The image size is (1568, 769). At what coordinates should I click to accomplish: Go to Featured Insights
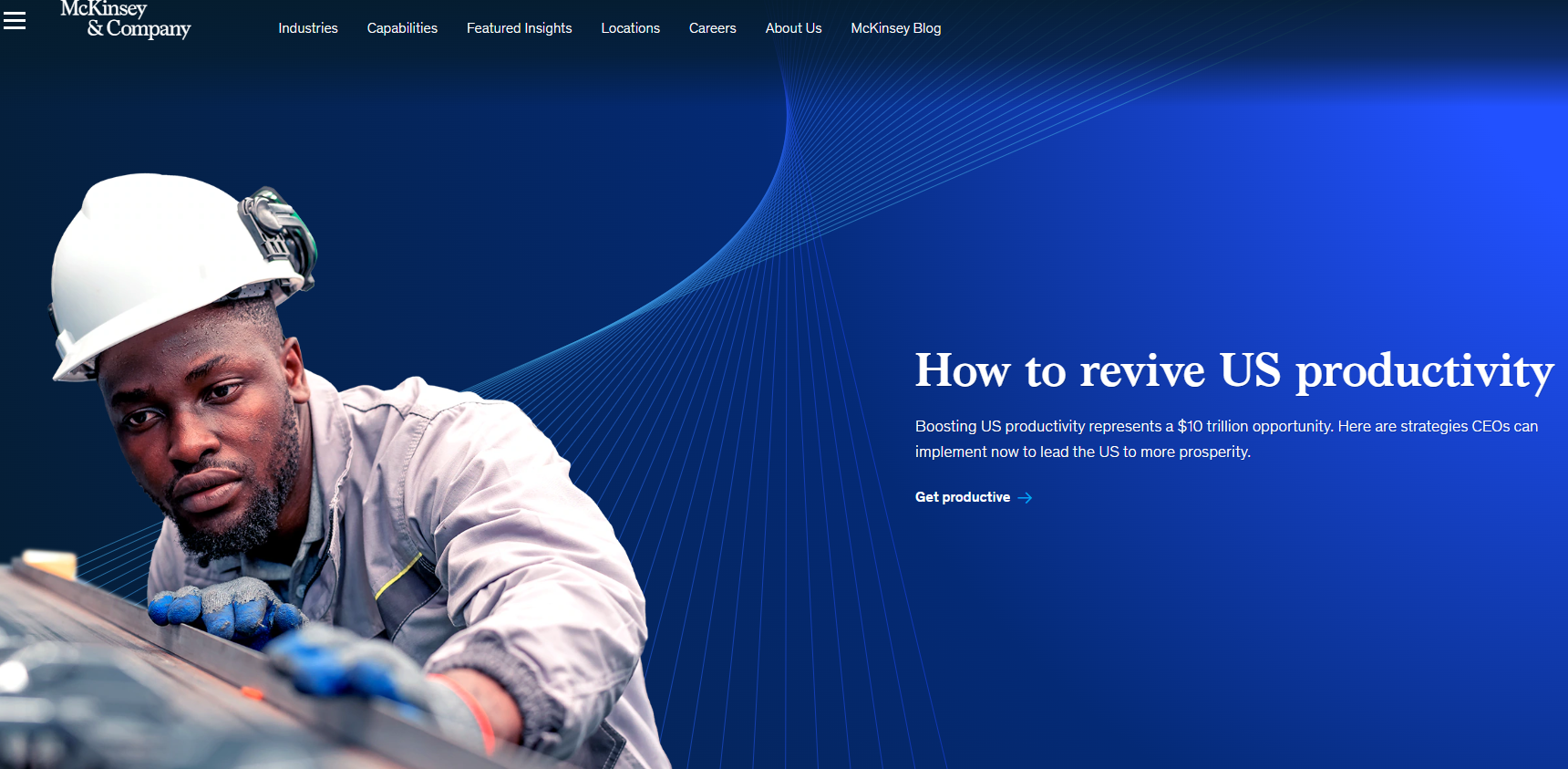tap(519, 28)
